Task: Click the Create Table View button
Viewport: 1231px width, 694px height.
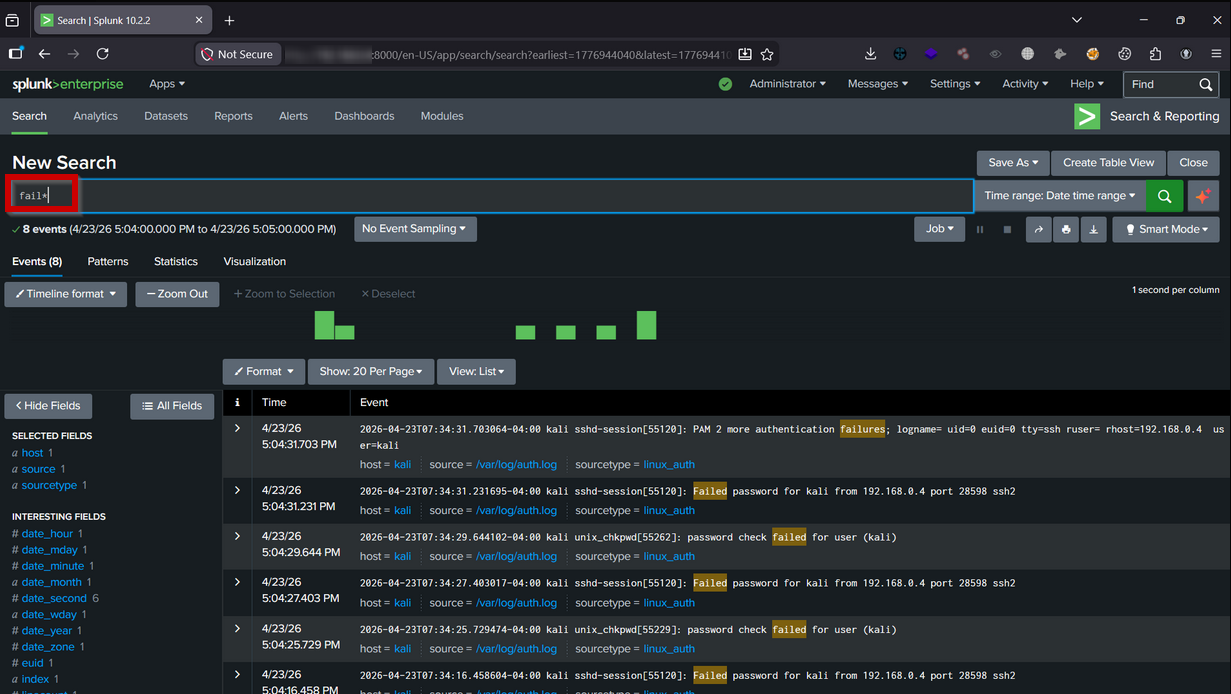Action: pyautogui.click(x=1108, y=162)
